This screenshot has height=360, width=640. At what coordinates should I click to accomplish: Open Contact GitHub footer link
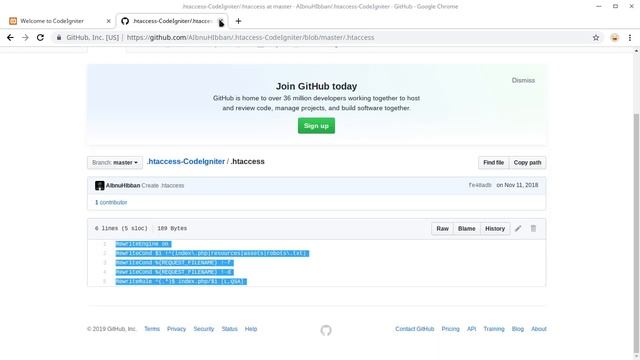415,329
